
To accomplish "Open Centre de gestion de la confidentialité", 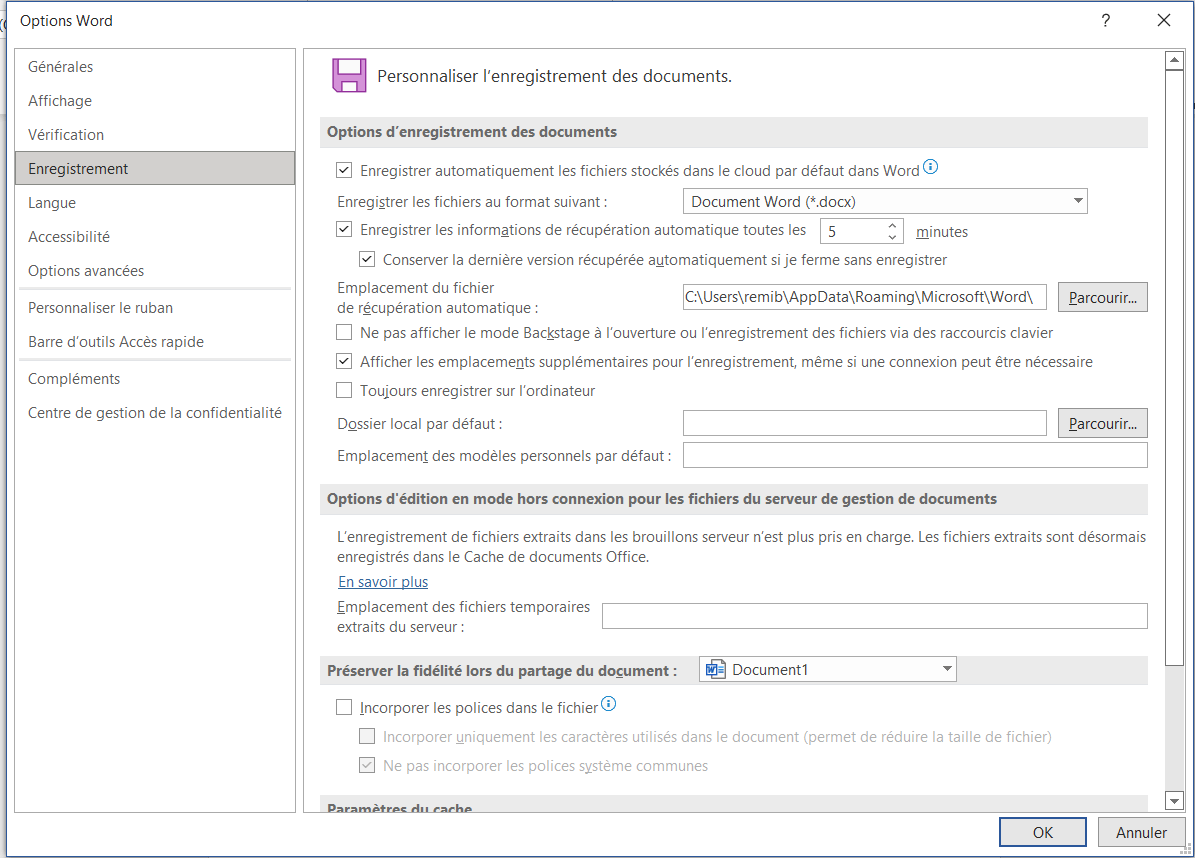I will 155,413.
